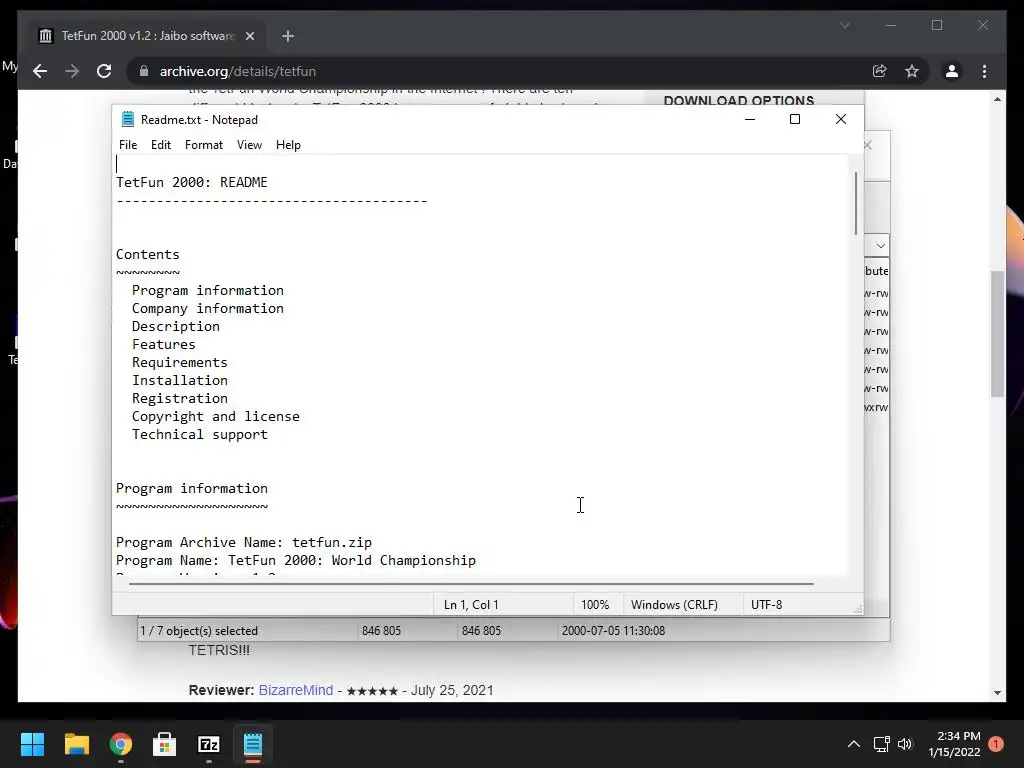Share this page from the address bar
Screen dimensions: 1024x768
pos(880,71)
